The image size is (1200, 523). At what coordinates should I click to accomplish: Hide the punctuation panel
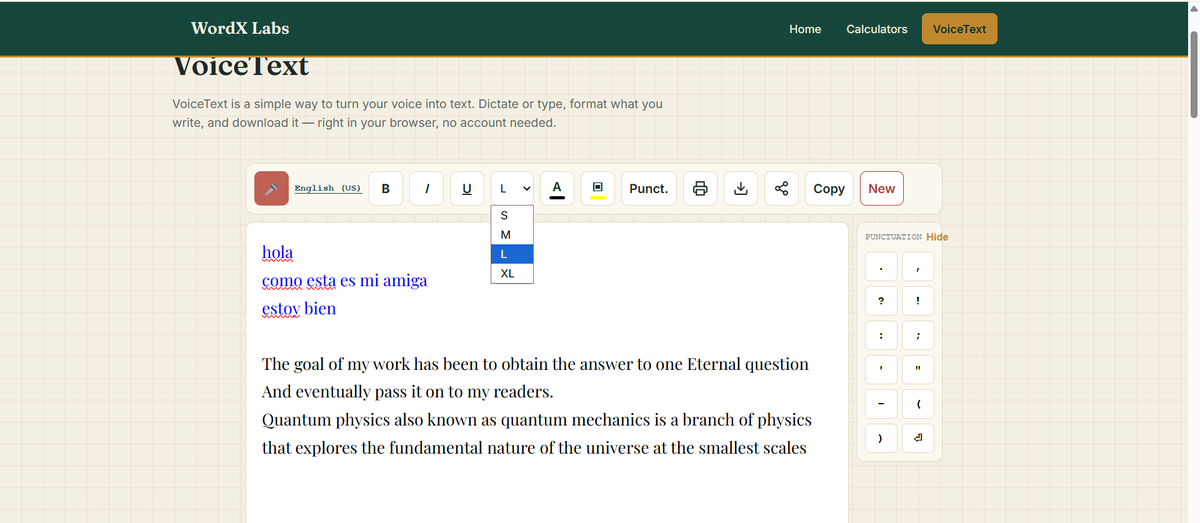(x=937, y=237)
